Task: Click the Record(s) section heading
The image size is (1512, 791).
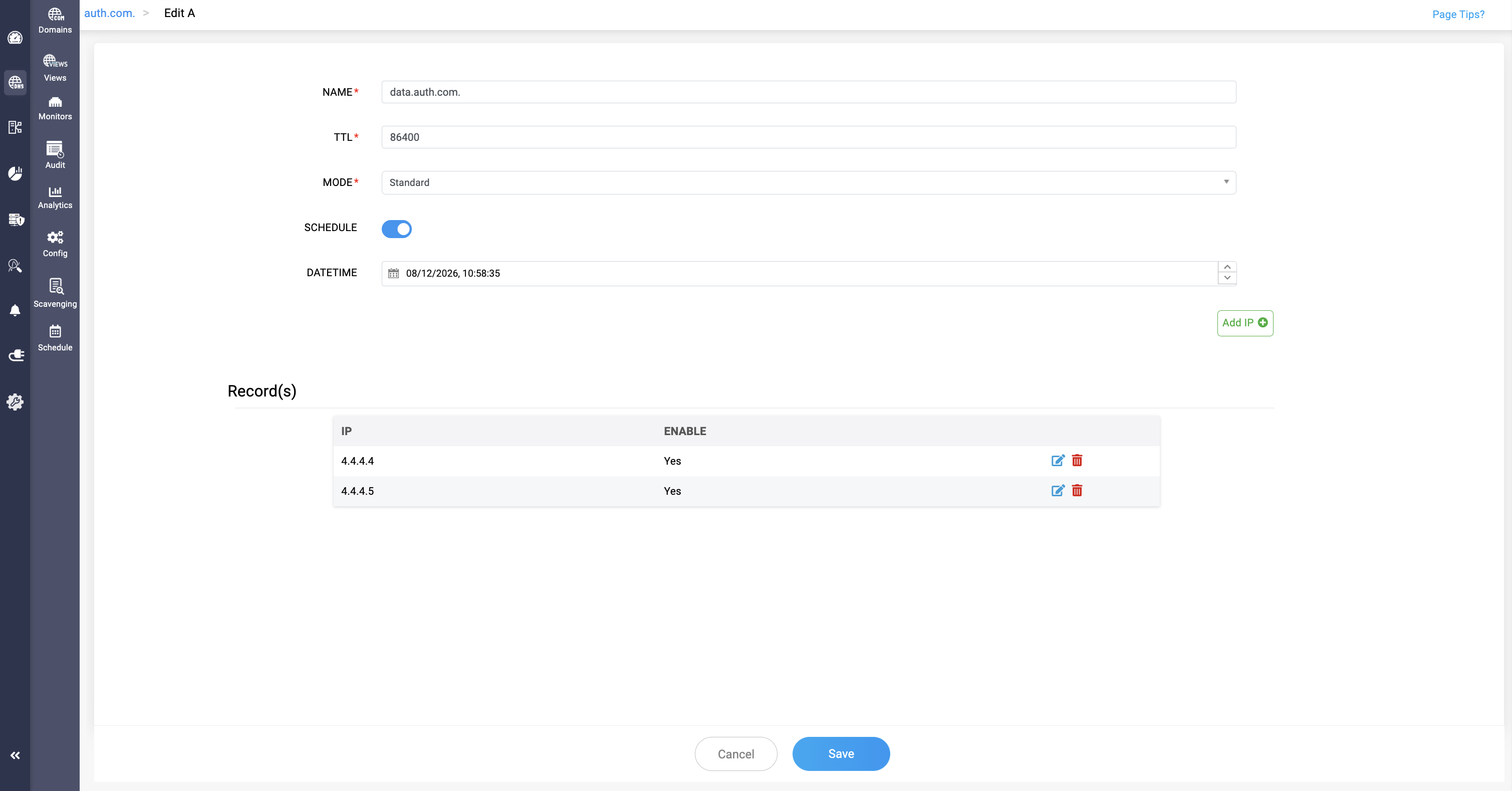Action: tap(262, 391)
